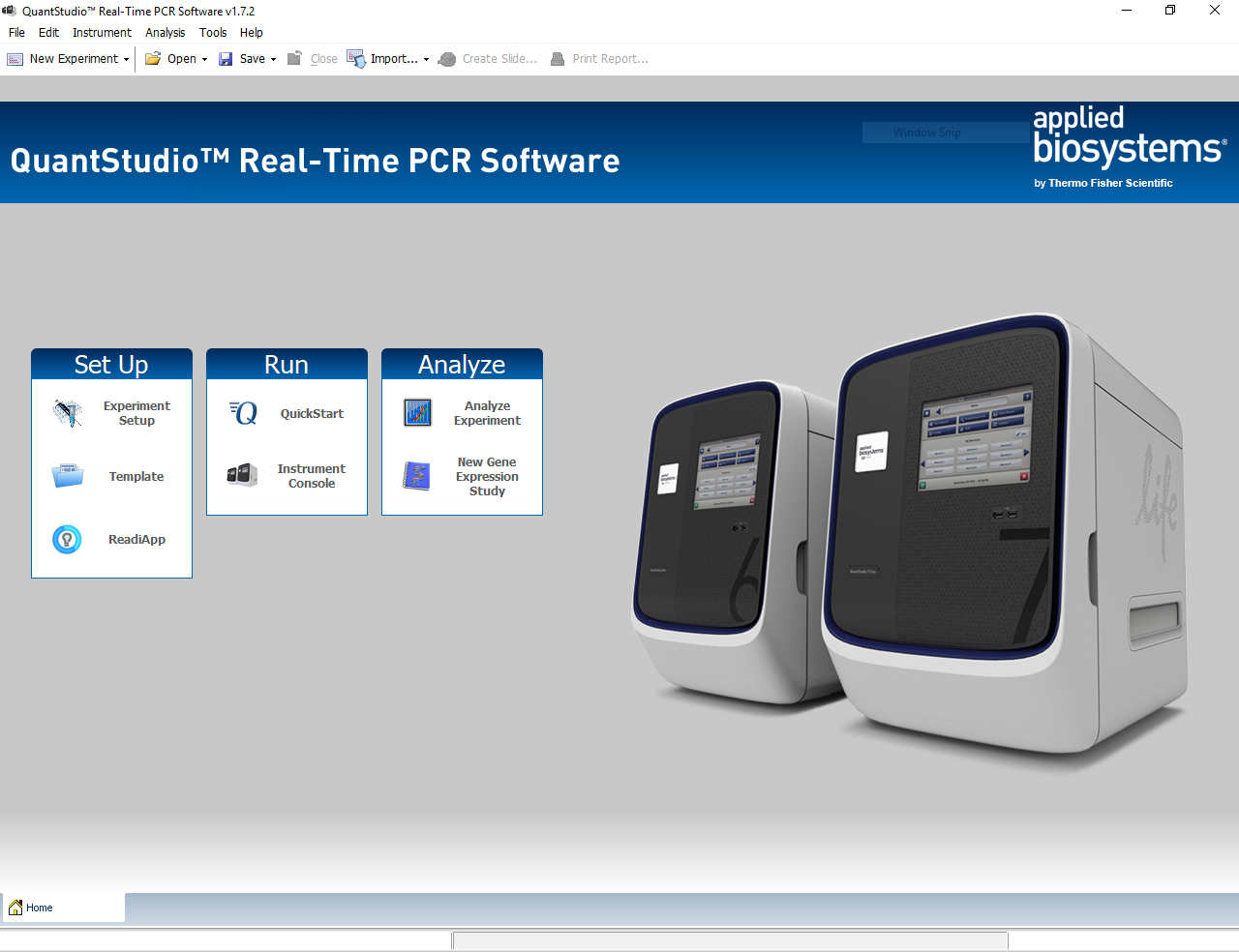
Task: Select the Template icon
Action: pos(136,476)
